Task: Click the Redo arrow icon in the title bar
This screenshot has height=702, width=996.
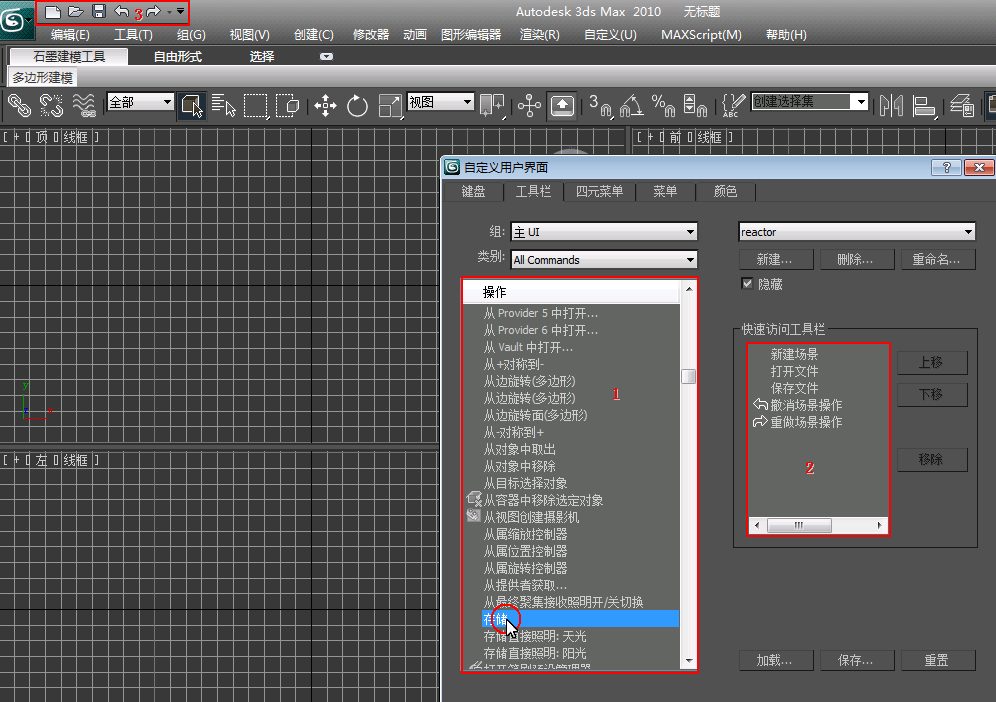Action: pos(153,11)
